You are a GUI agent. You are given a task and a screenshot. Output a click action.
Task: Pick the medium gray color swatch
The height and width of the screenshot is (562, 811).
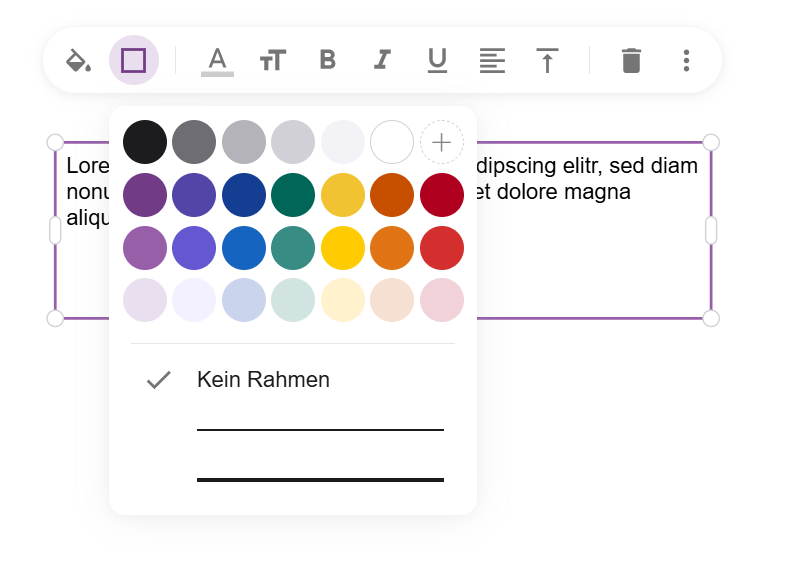[x=244, y=142]
